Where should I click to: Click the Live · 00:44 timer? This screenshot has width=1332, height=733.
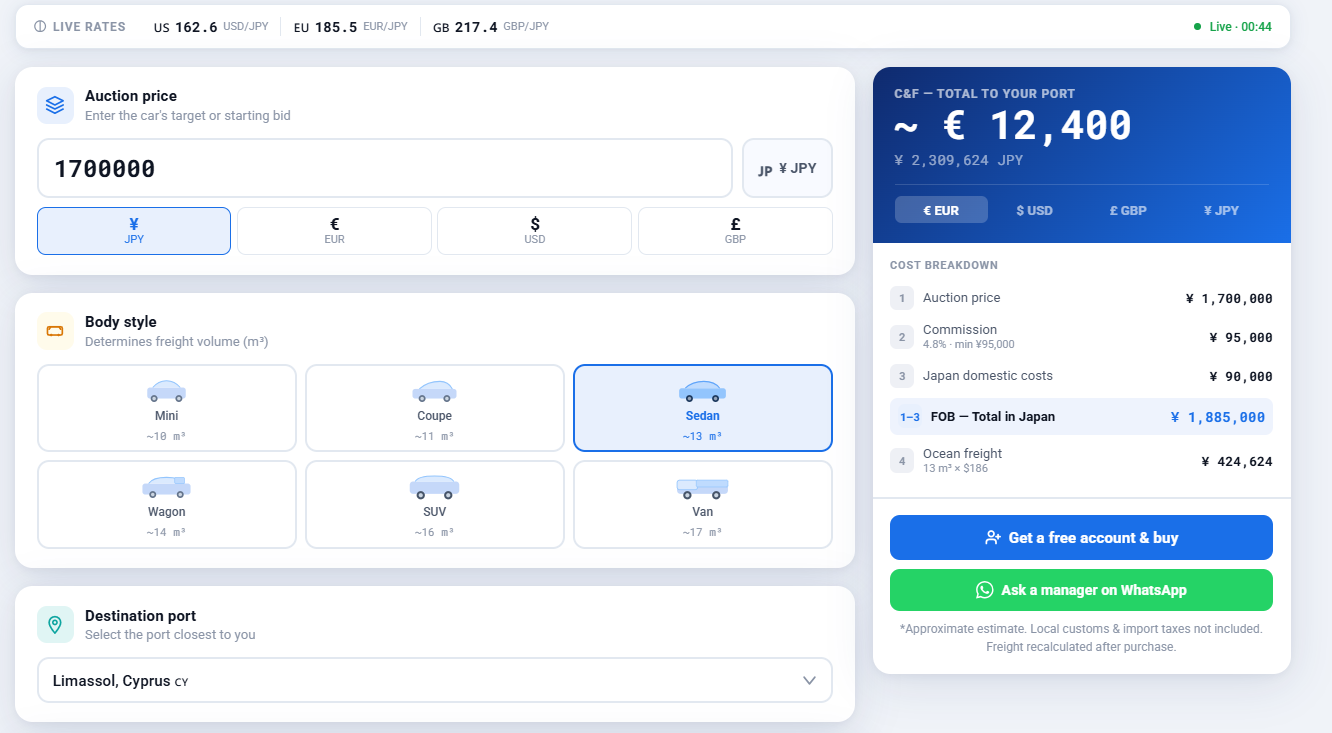pyautogui.click(x=1240, y=27)
